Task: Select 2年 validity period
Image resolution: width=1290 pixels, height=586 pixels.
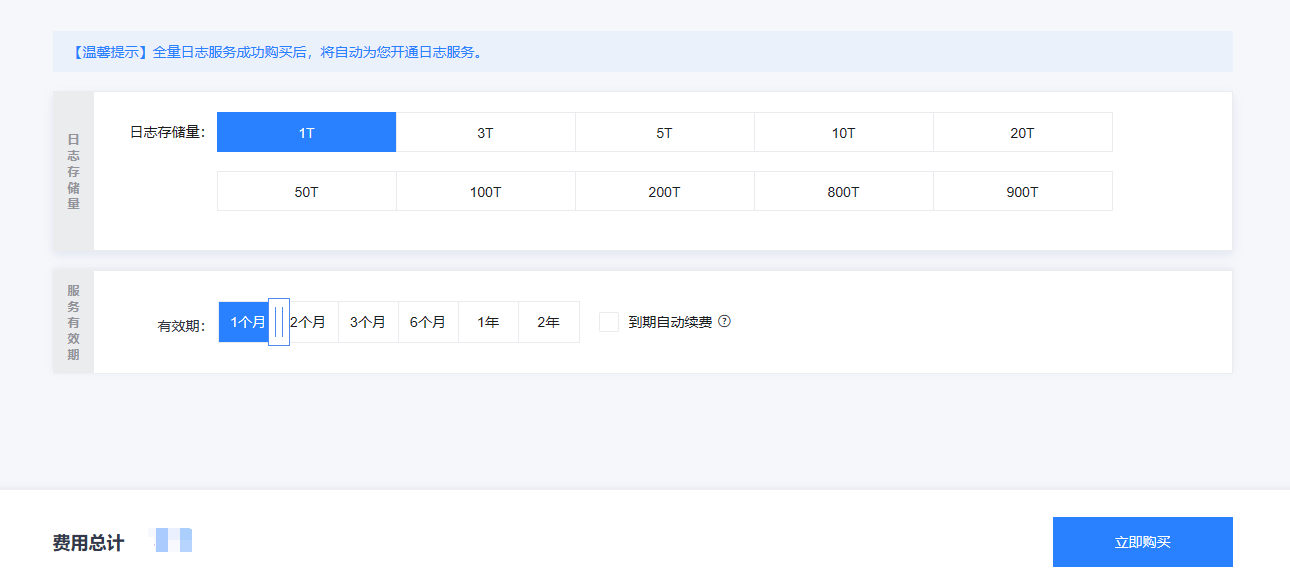Action: coord(548,322)
